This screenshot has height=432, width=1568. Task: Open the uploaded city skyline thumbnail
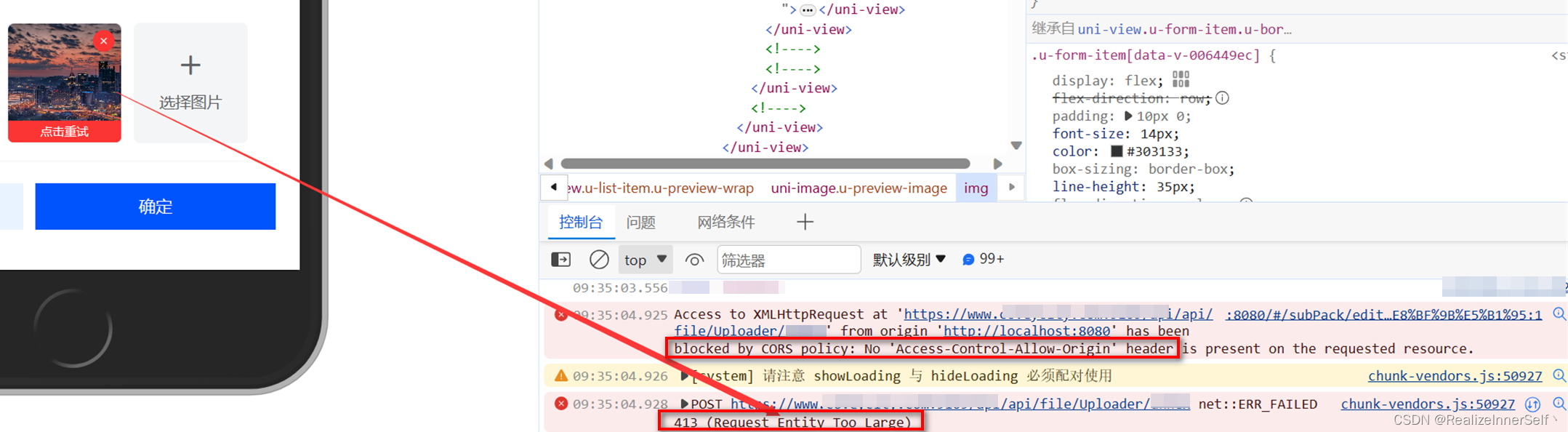point(64,73)
